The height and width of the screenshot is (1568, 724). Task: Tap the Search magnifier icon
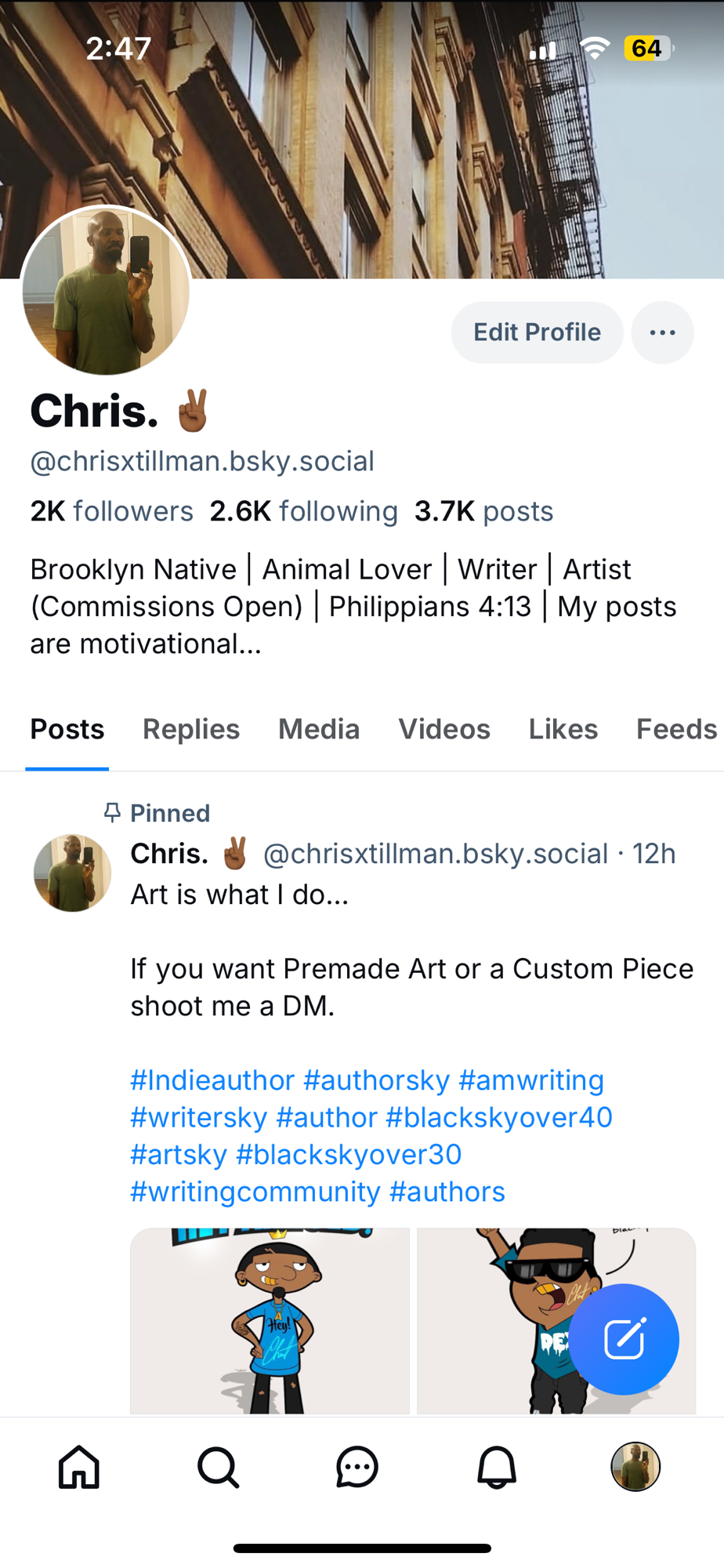[x=218, y=1466]
